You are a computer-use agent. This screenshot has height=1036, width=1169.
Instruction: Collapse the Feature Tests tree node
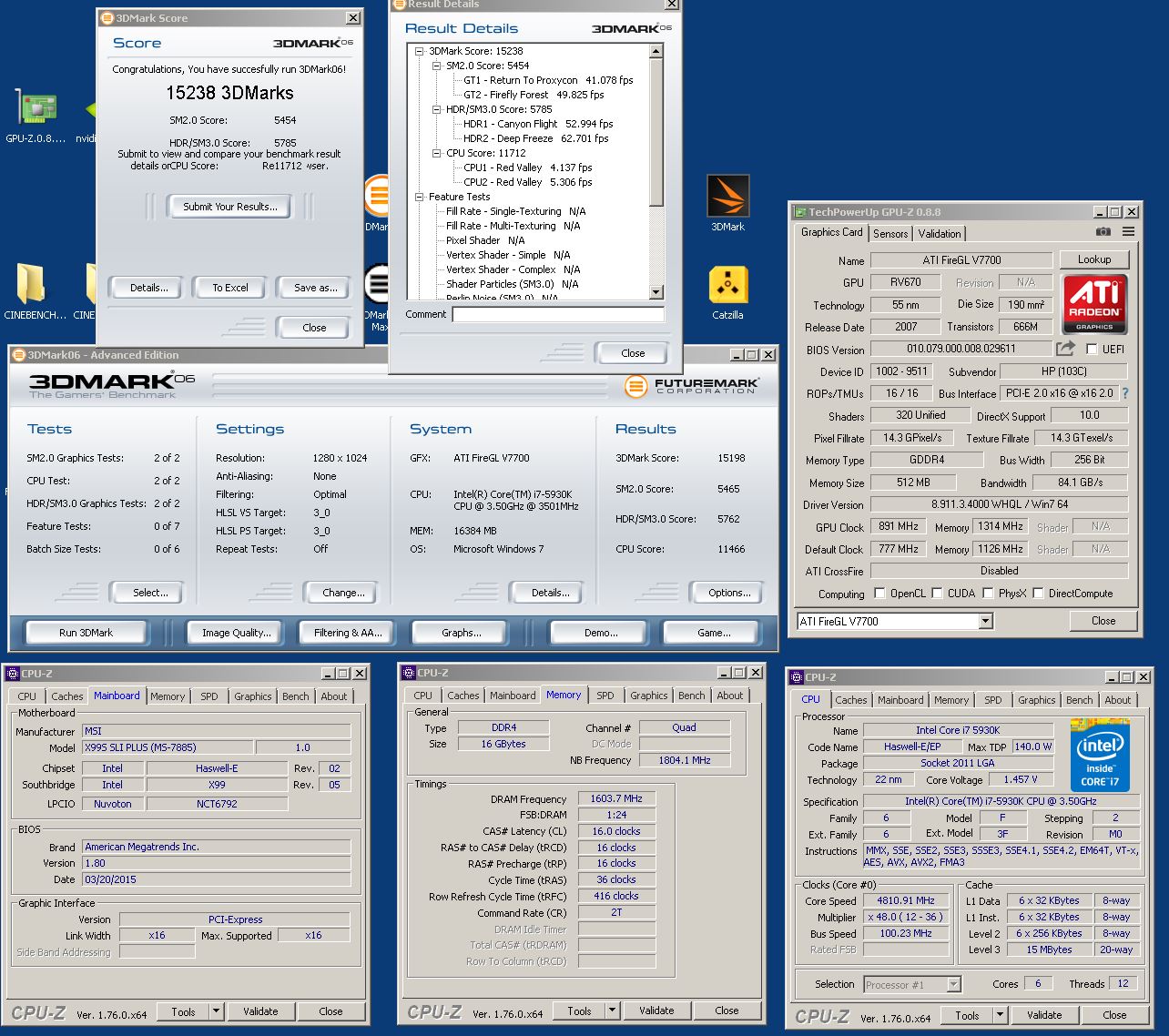pos(420,197)
